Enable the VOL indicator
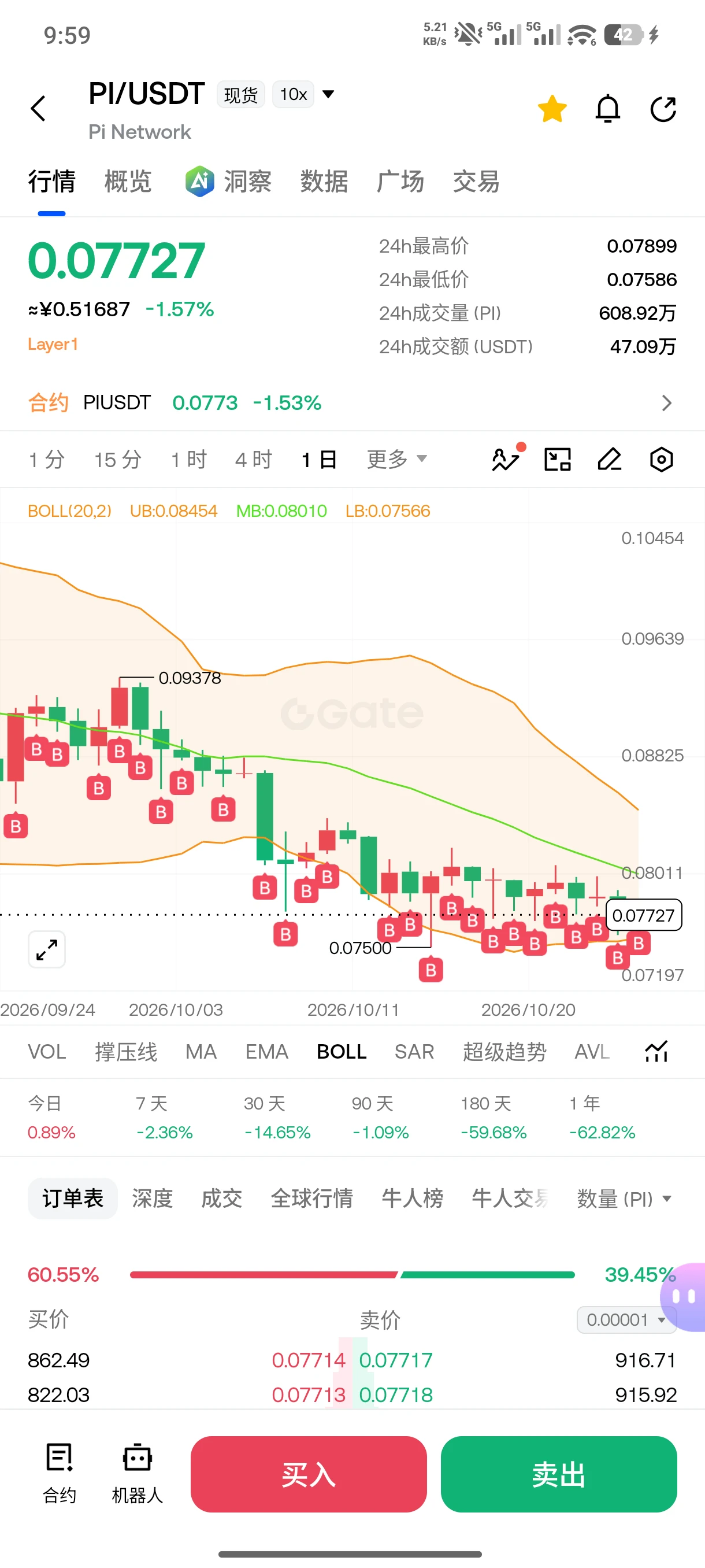705x1568 pixels. click(47, 1051)
